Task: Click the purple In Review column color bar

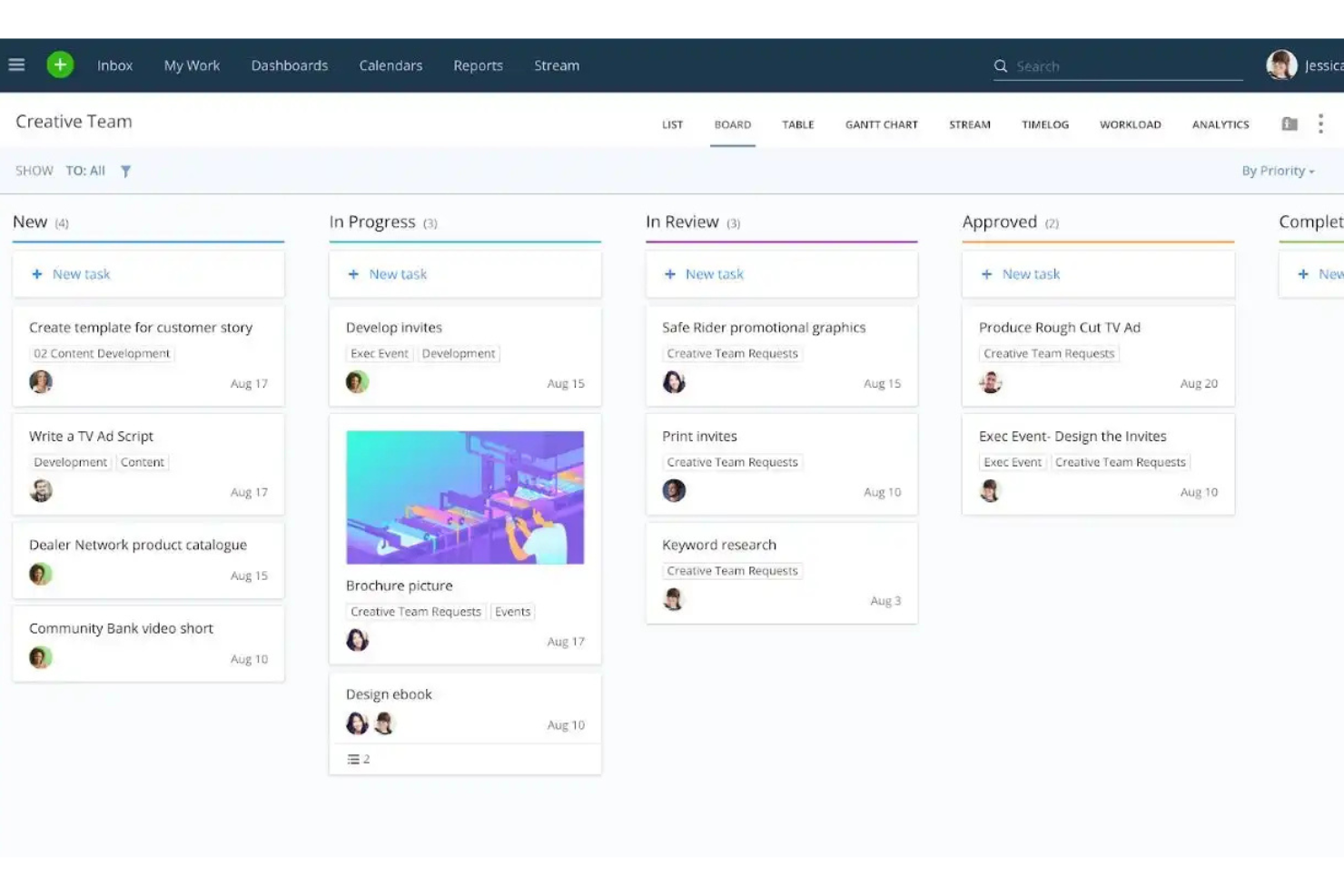Action: [x=781, y=242]
